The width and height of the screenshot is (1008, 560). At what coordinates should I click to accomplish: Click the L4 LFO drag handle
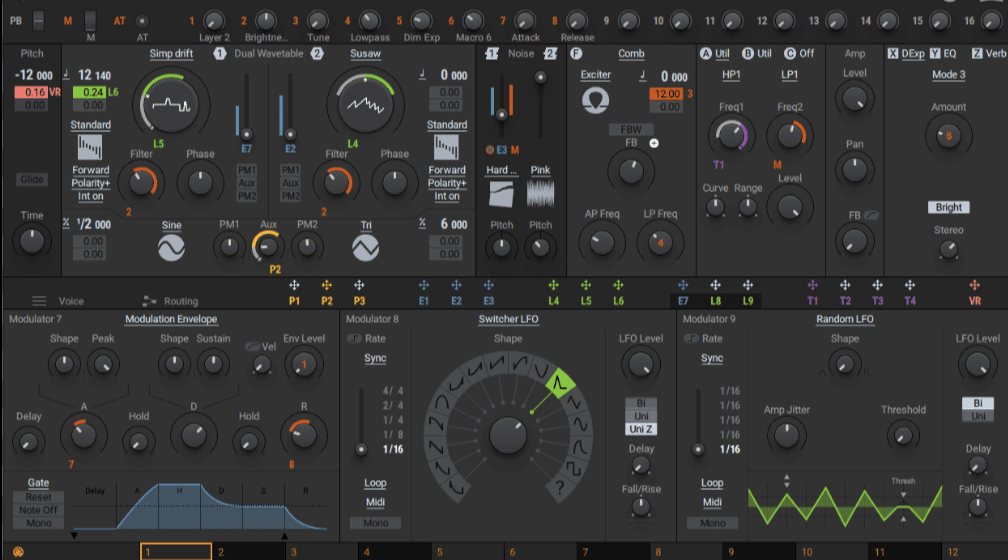pyautogui.click(x=554, y=285)
